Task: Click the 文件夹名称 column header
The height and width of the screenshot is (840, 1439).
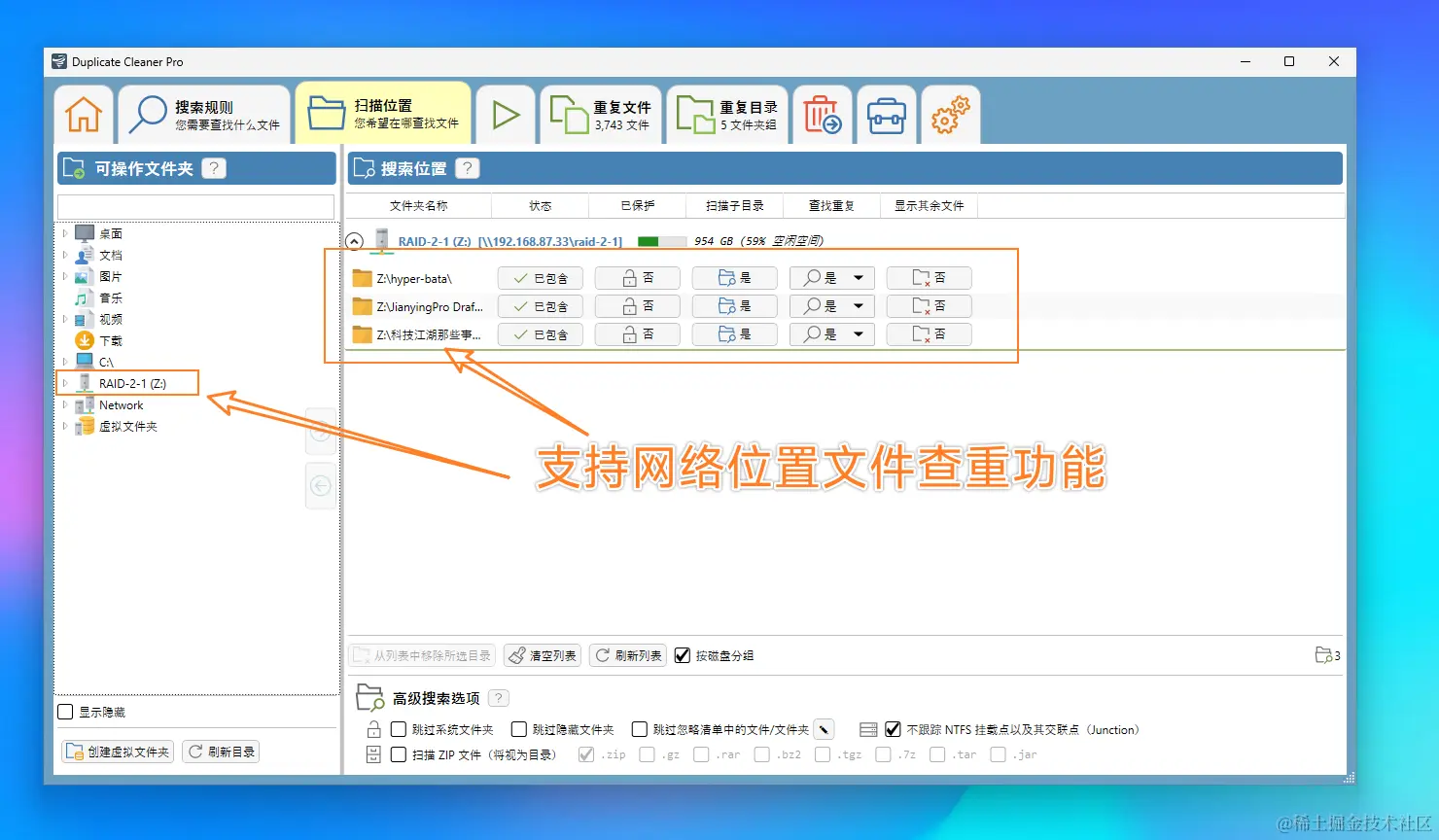Action: (419, 206)
